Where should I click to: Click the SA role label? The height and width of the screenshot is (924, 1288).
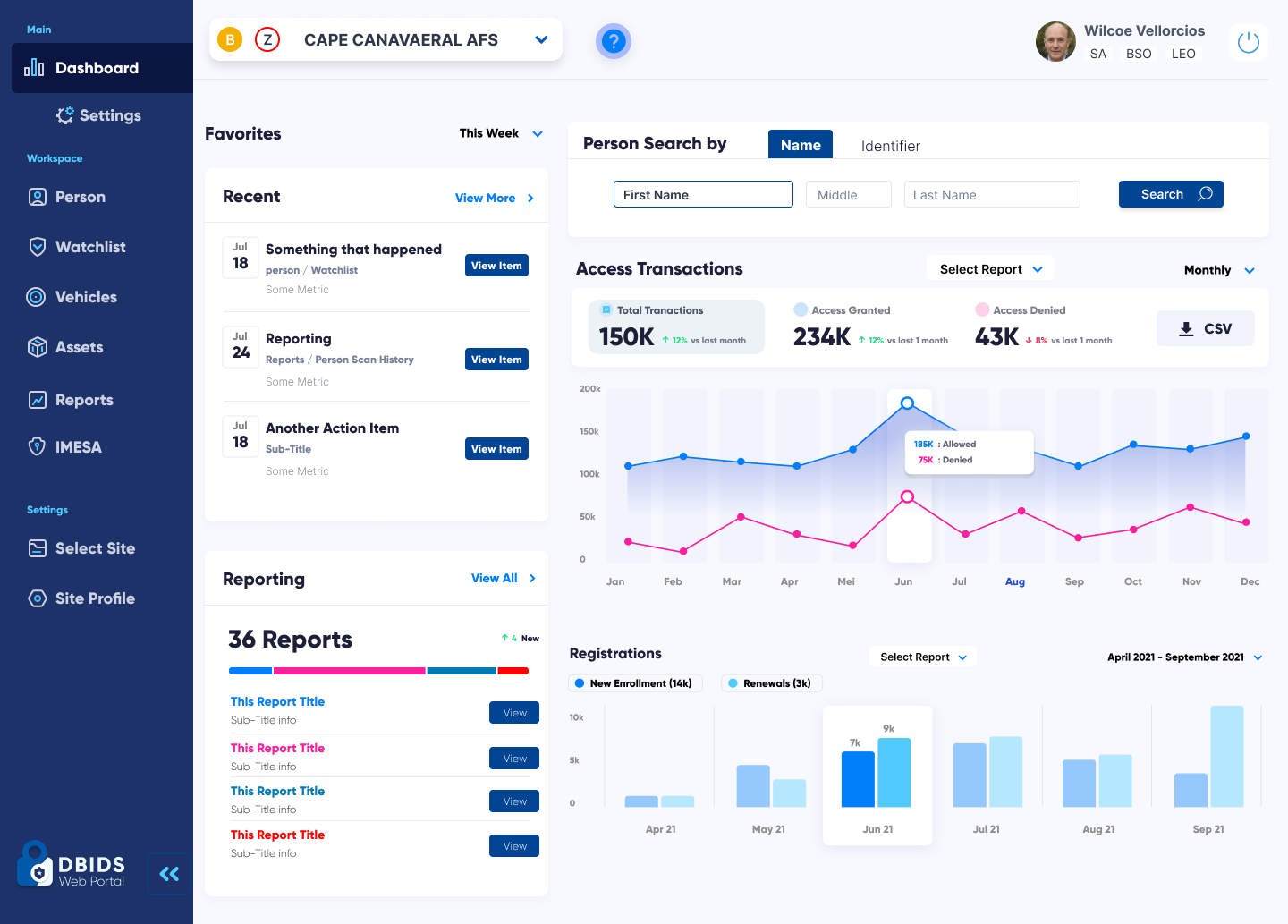(1098, 54)
